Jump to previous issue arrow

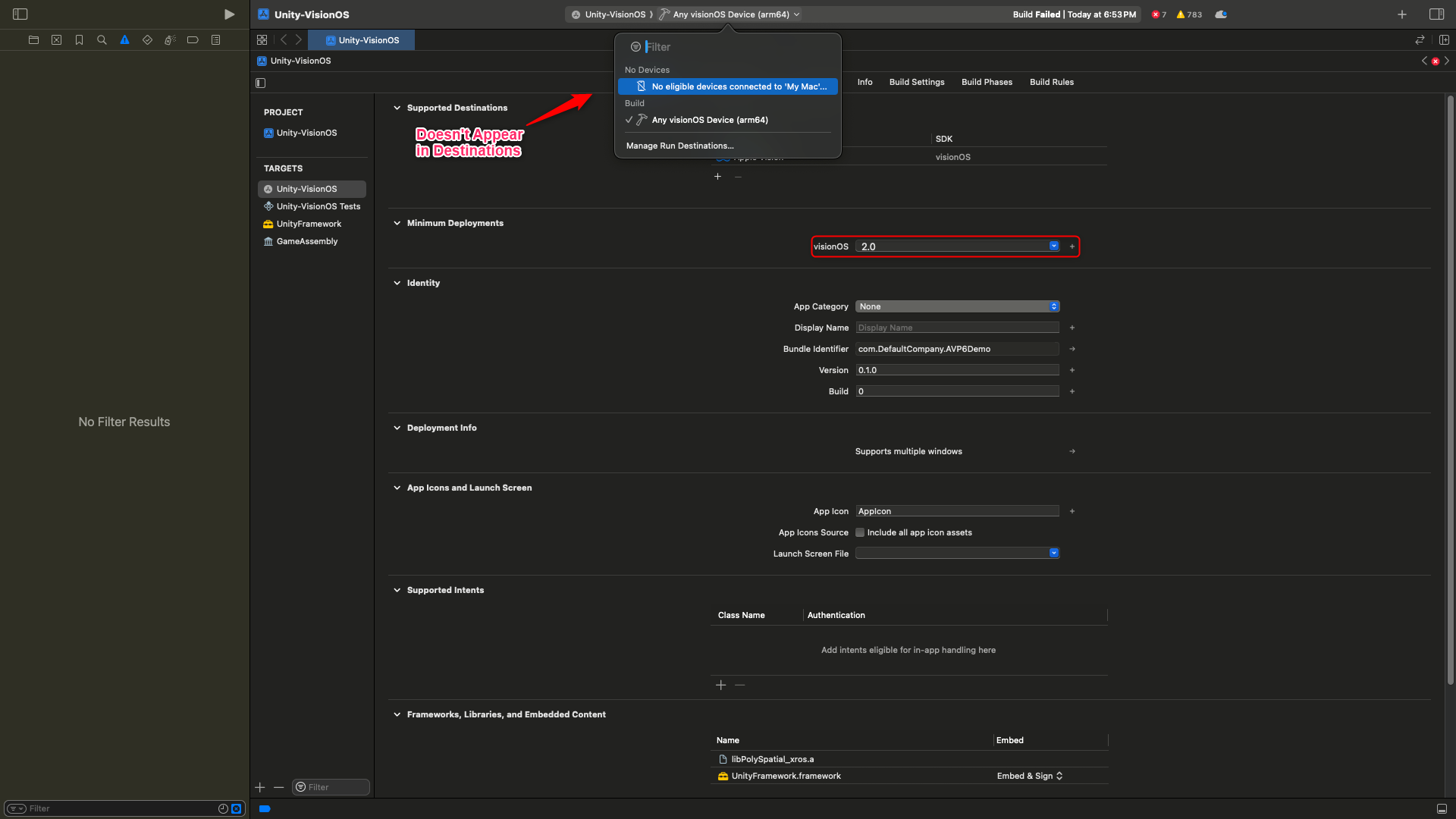(x=1424, y=61)
